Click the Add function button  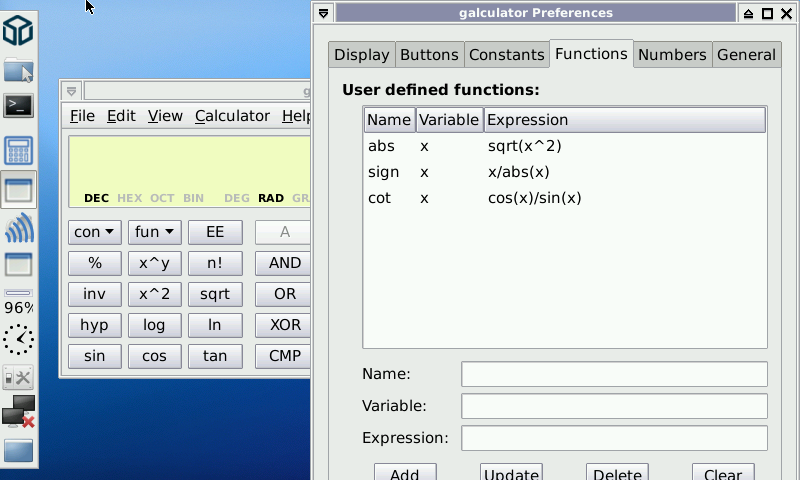[x=405, y=472]
